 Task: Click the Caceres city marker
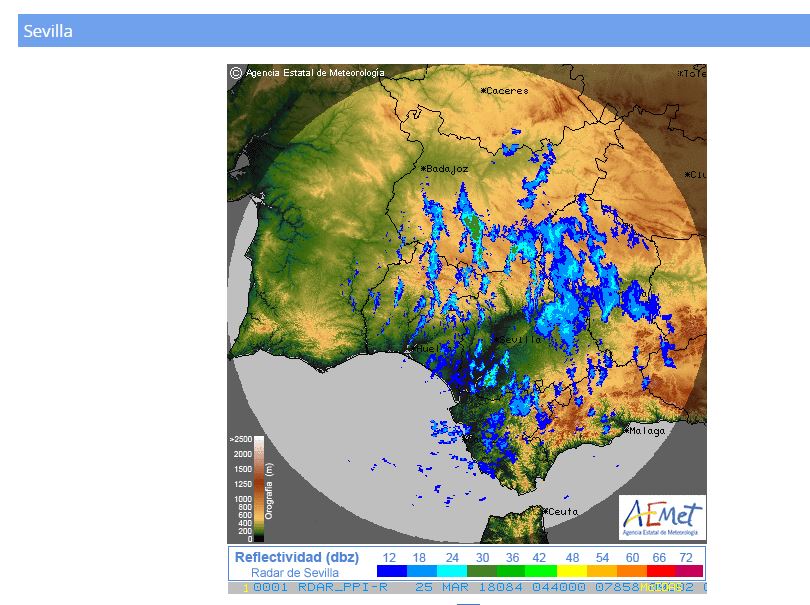point(484,90)
